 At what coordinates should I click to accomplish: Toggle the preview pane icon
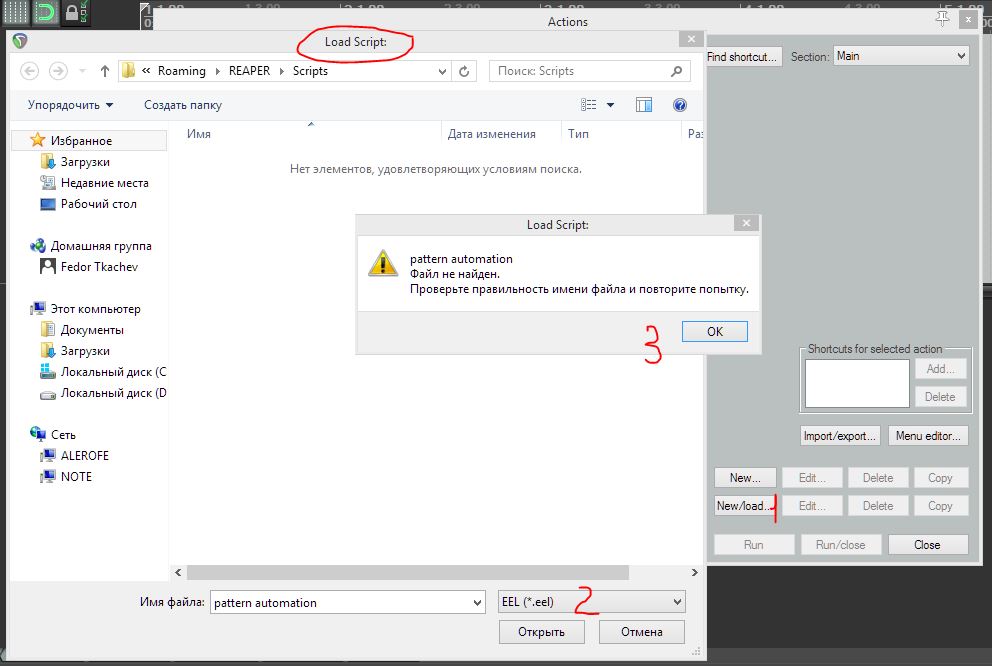tap(643, 105)
